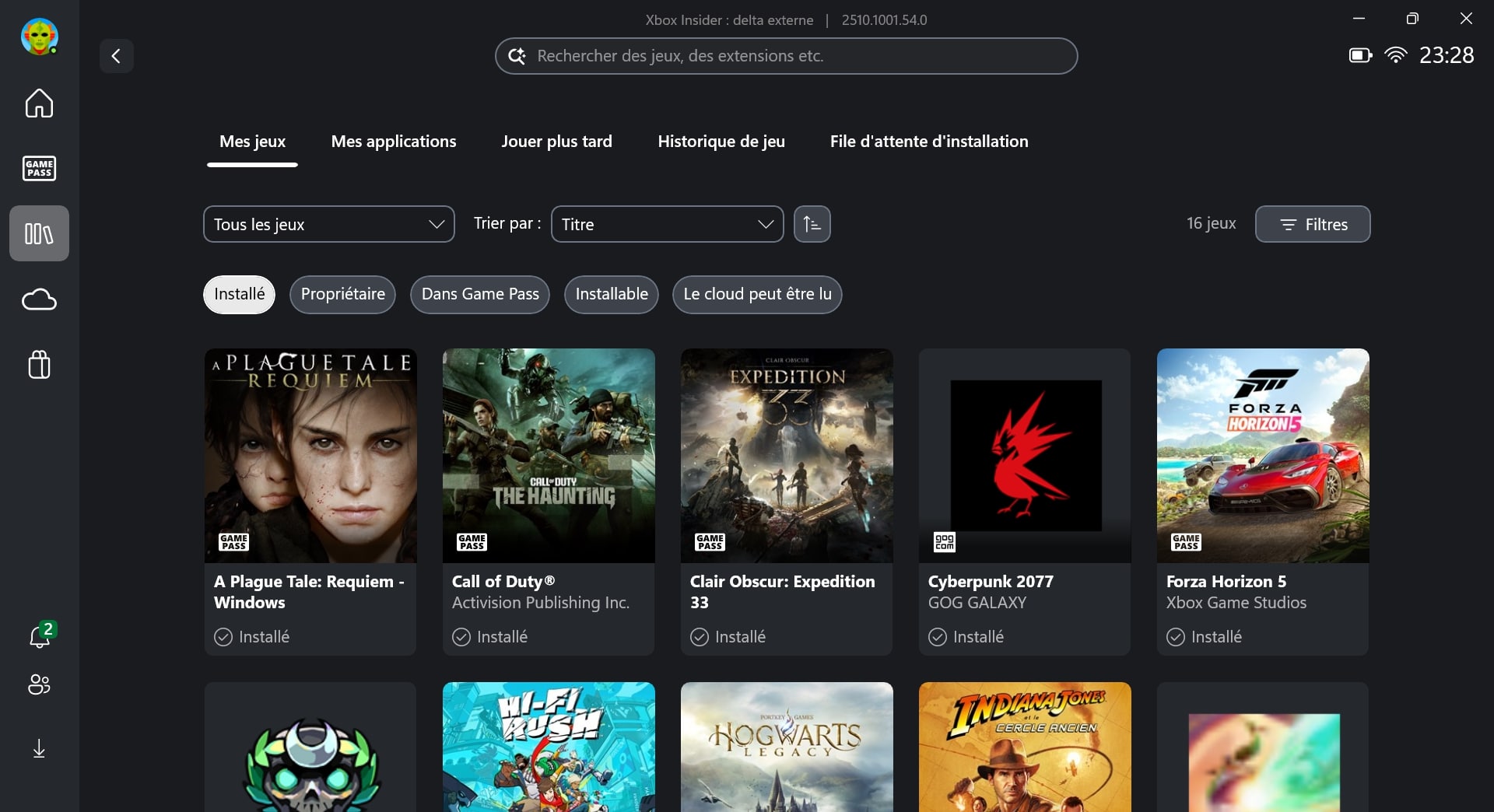Open downloads arrow icon in sidebar

39,748
